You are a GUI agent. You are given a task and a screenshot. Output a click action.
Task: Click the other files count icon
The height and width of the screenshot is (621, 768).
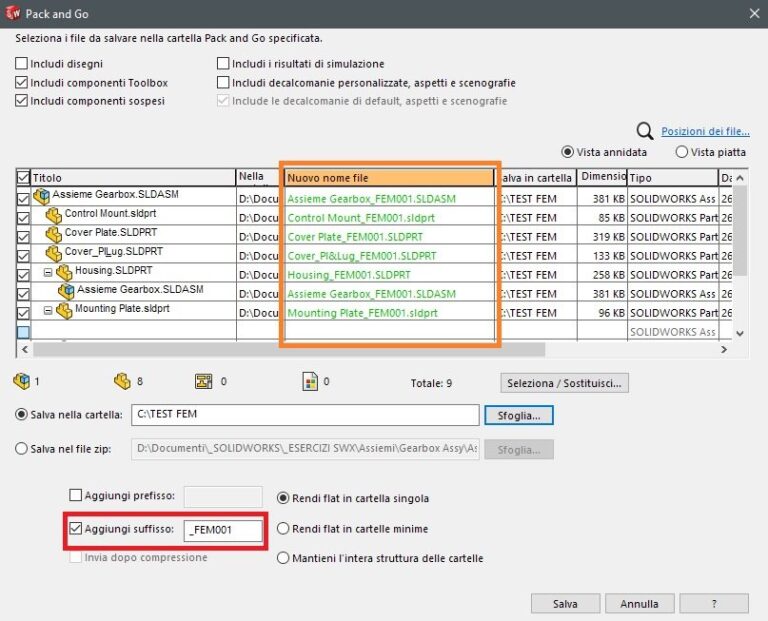[x=310, y=382]
